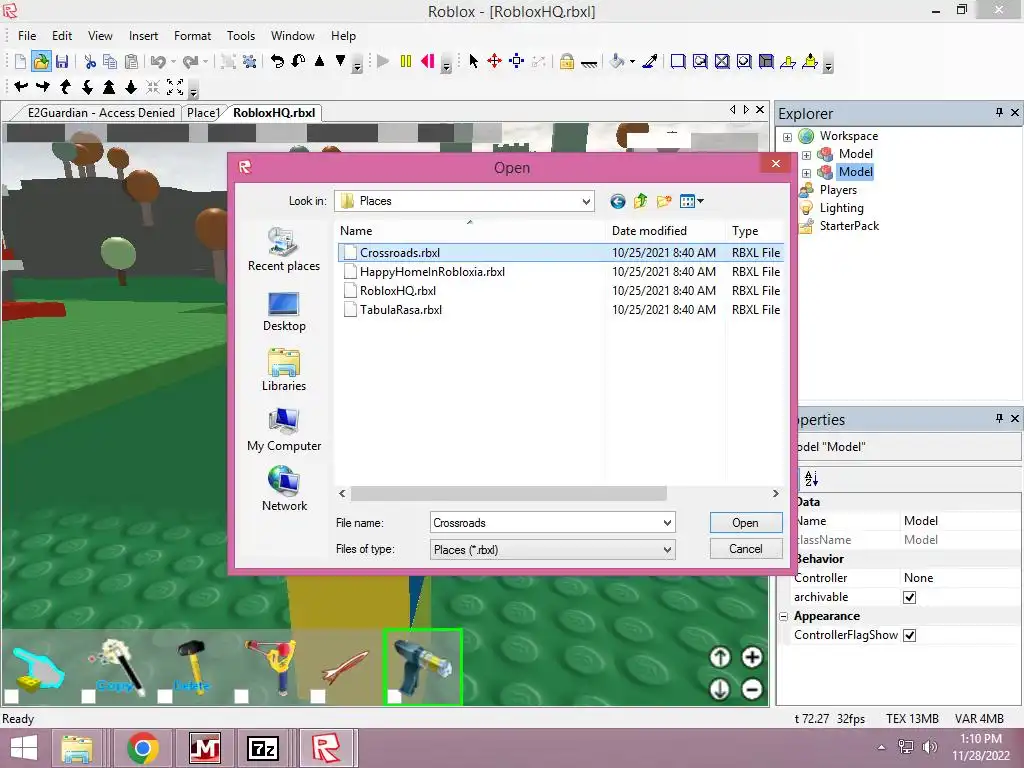The height and width of the screenshot is (768, 1024).
Task: Select the red Move cross tool
Action: [x=494, y=61]
